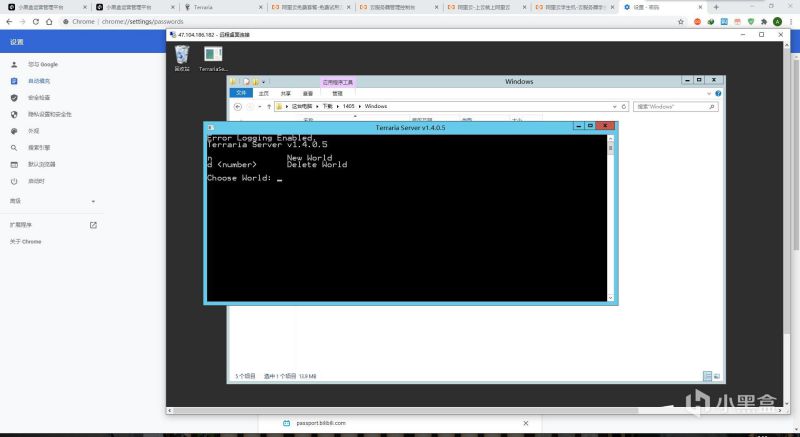Click the Chrome site info icon in address bar
The image size is (800, 437).
pyautogui.click(x=66, y=21)
